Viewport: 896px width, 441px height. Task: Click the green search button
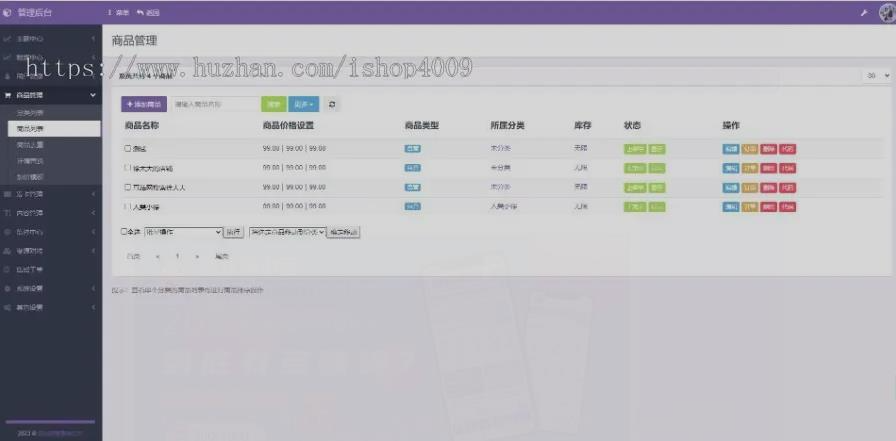(x=274, y=105)
